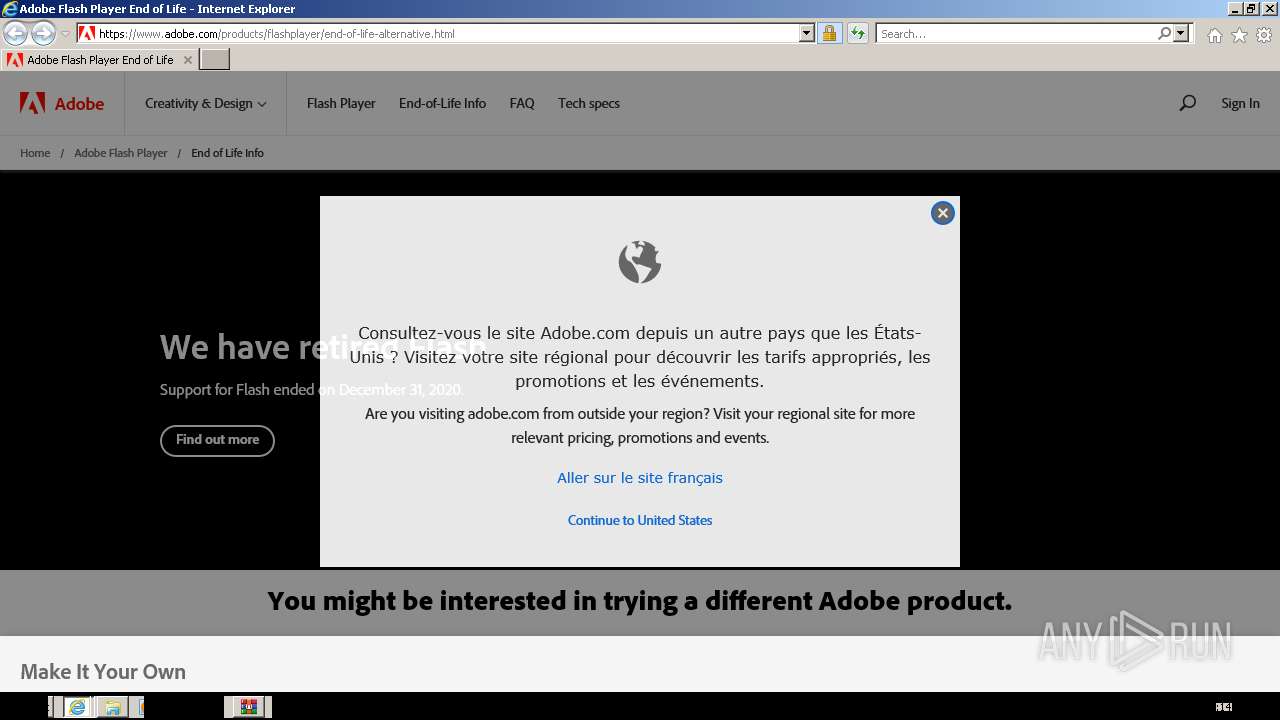The width and height of the screenshot is (1280, 720).
Task: Expand the address bar autocomplete dropdown
Action: tap(807, 33)
